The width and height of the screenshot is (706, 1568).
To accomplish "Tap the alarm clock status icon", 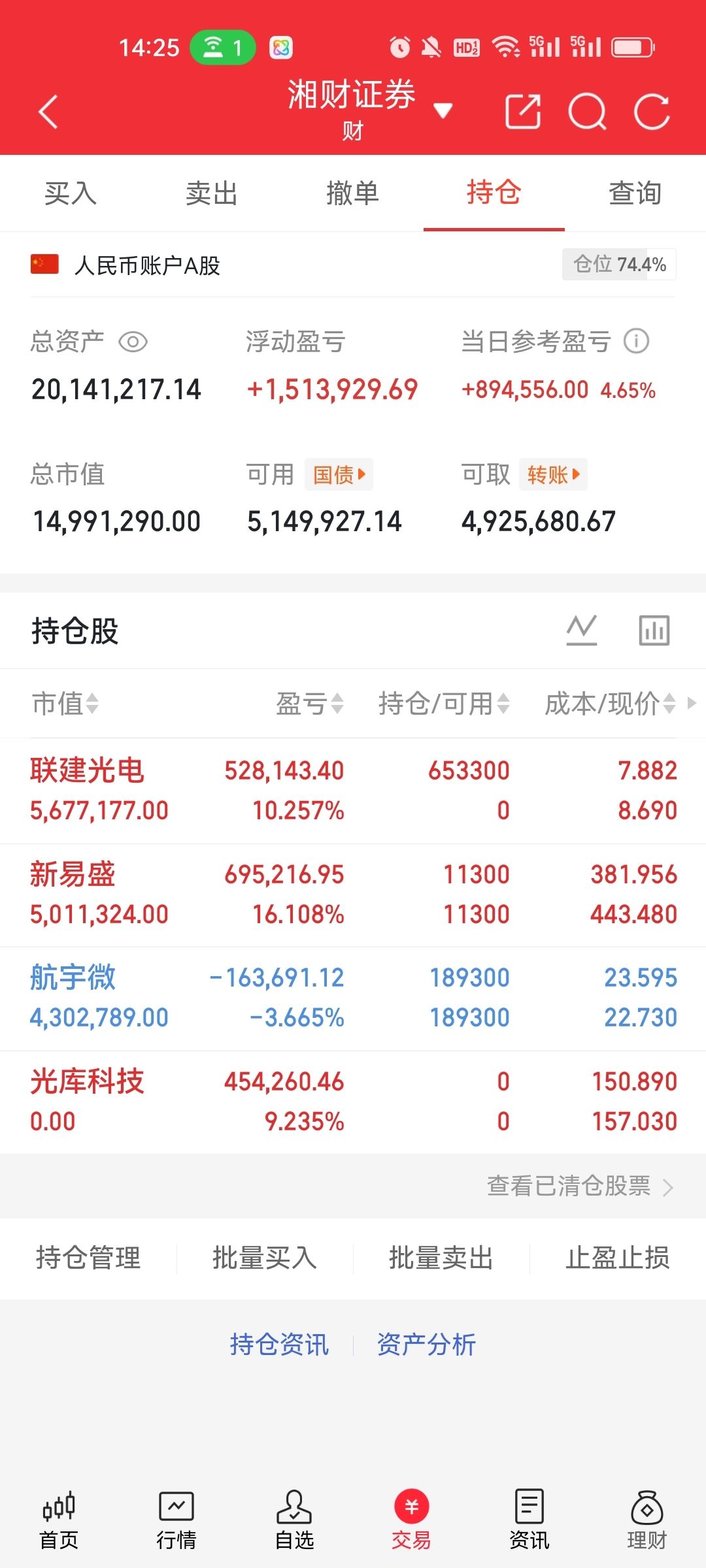I will (x=400, y=47).
